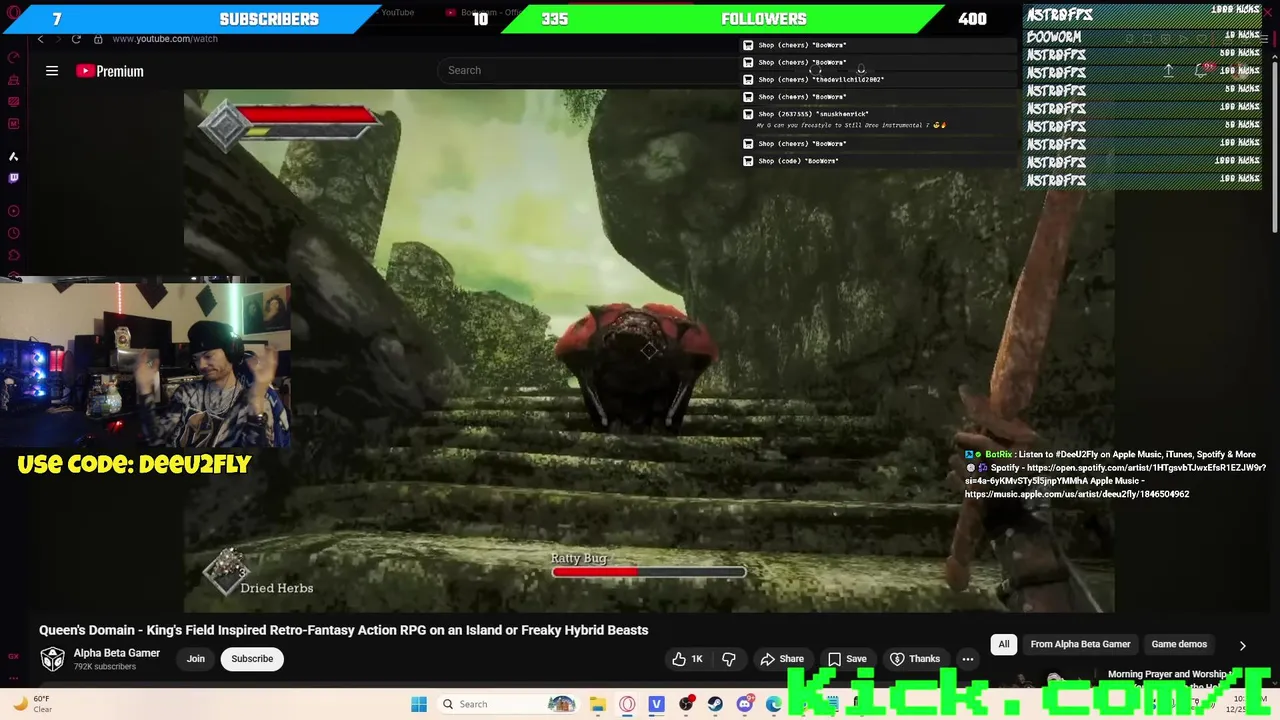This screenshot has width=1280, height=720.
Task: Expand more filter chips with the right chevron
Action: tap(1243, 645)
